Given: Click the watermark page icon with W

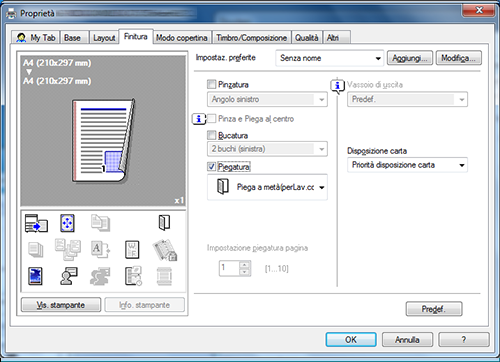Looking at the screenshot, I should (x=132, y=250).
